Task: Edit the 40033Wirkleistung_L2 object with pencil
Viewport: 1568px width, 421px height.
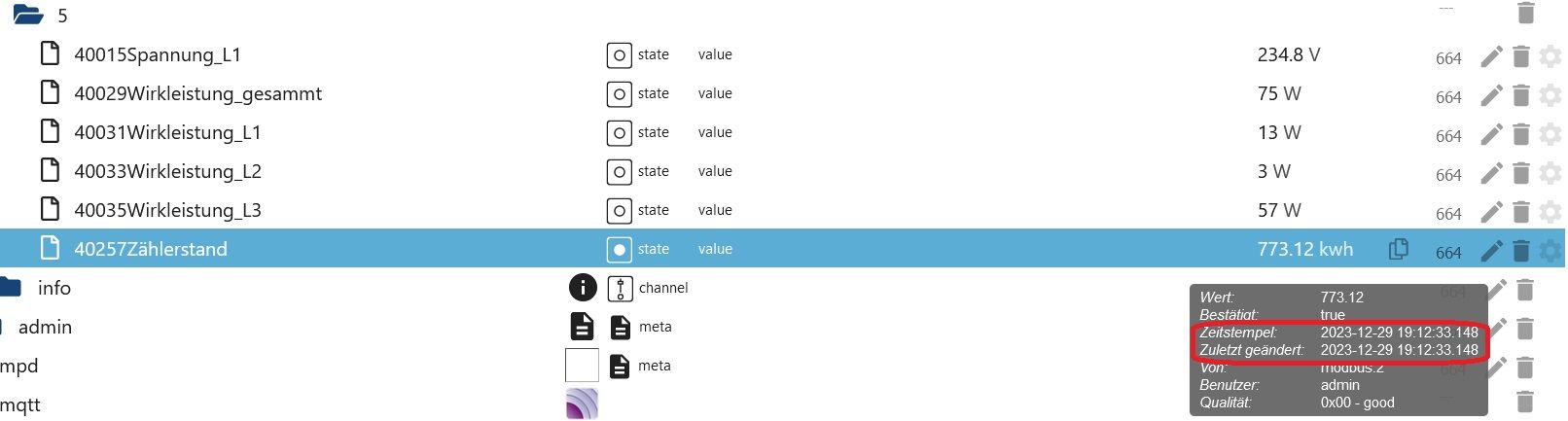Action: 1491,173
